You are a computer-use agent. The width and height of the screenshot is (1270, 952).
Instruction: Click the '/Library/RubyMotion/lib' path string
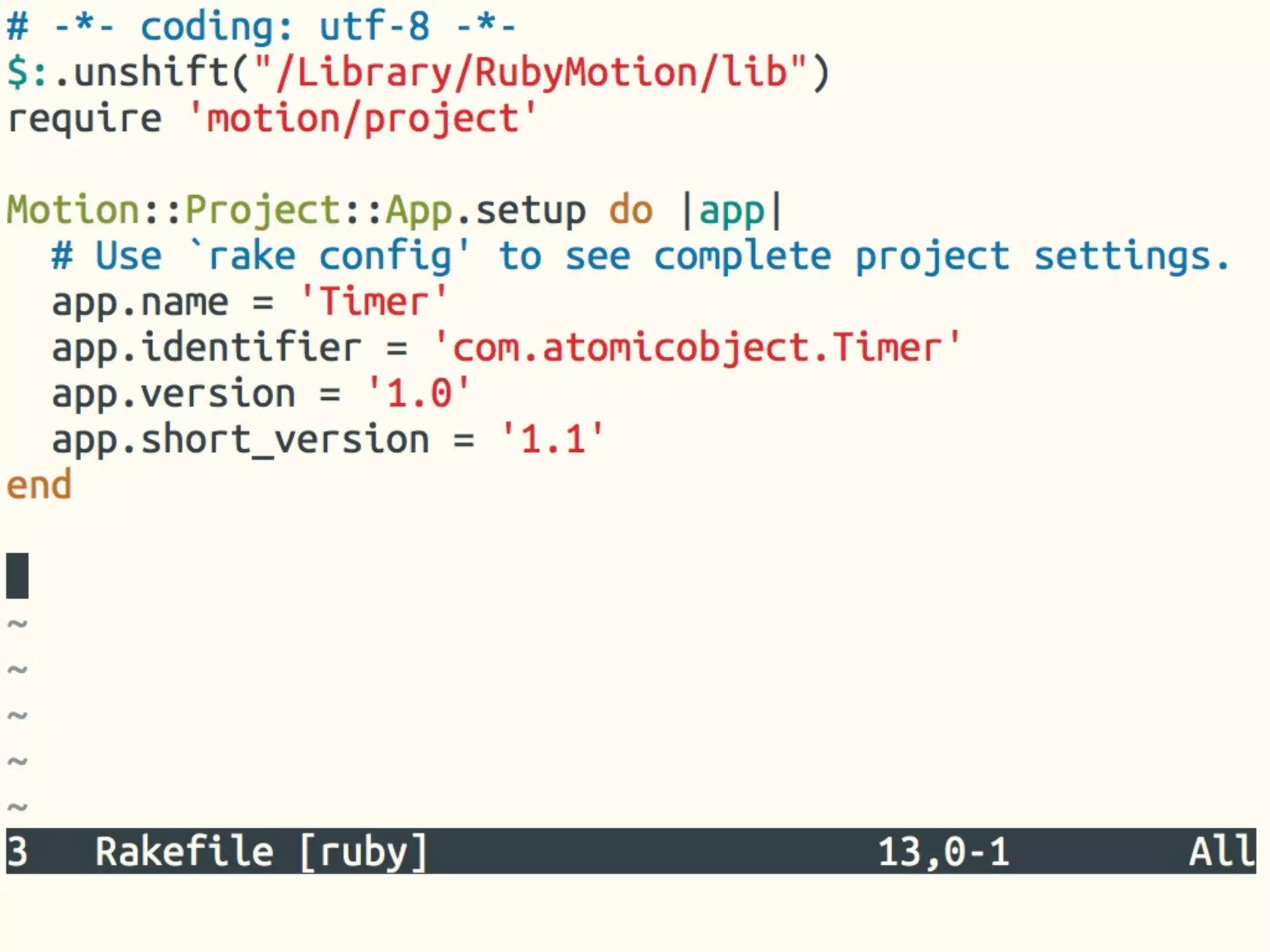(x=530, y=72)
